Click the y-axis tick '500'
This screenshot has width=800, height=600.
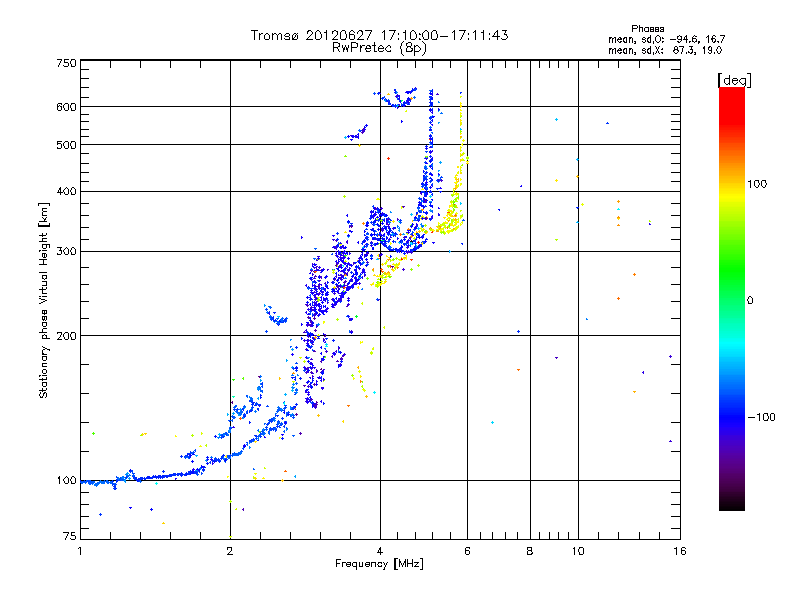pos(66,145)
